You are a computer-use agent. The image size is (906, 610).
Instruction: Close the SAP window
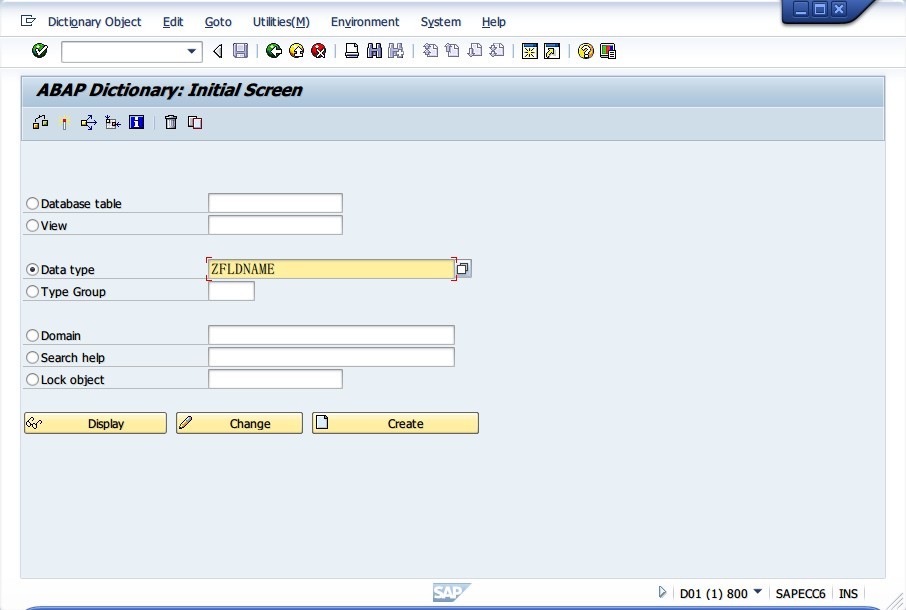click(x=839, y=9)
